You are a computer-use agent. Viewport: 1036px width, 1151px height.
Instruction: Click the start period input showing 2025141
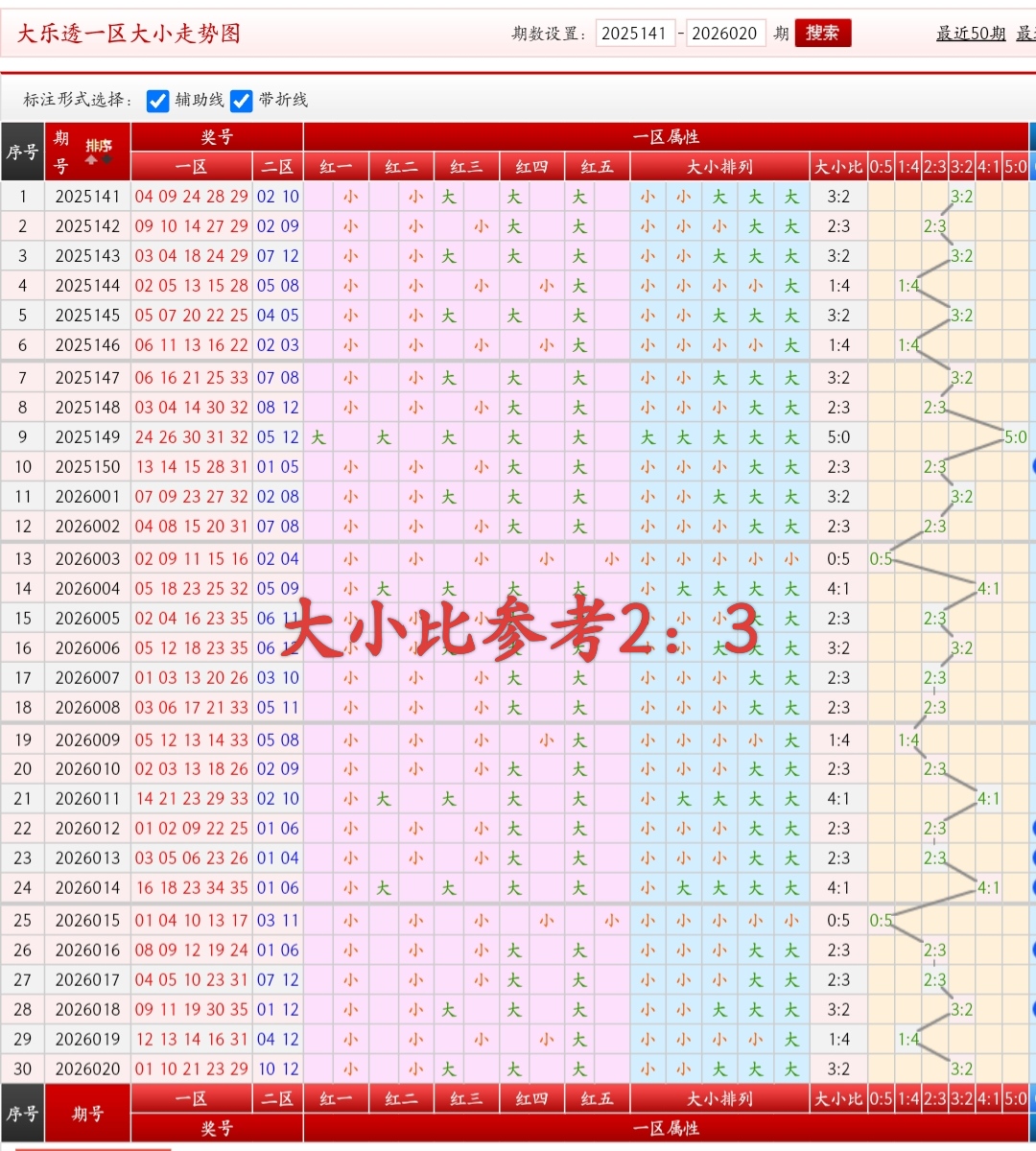(x=636, y=32)
